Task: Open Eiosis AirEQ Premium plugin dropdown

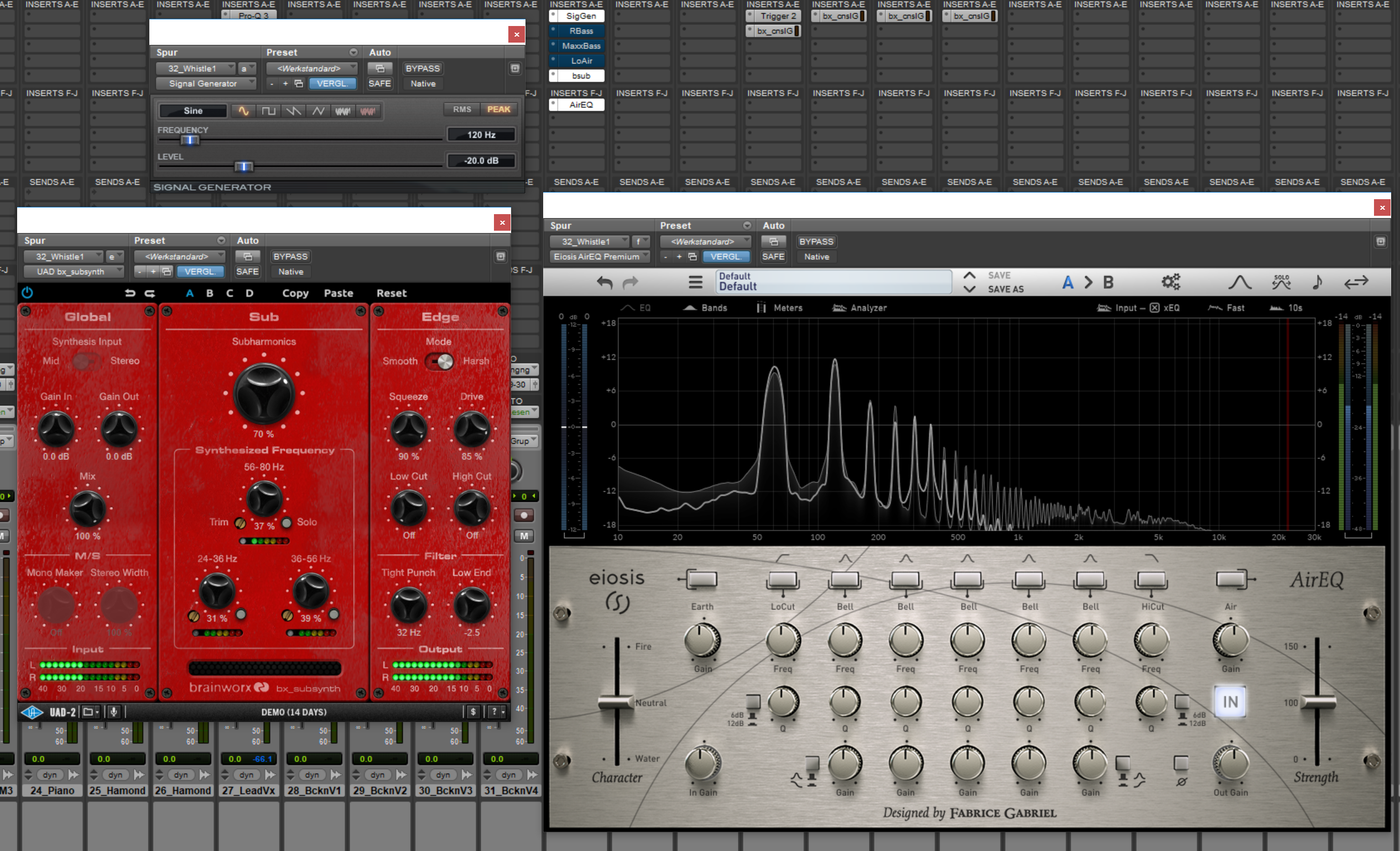Action: (x=600, y=257)
